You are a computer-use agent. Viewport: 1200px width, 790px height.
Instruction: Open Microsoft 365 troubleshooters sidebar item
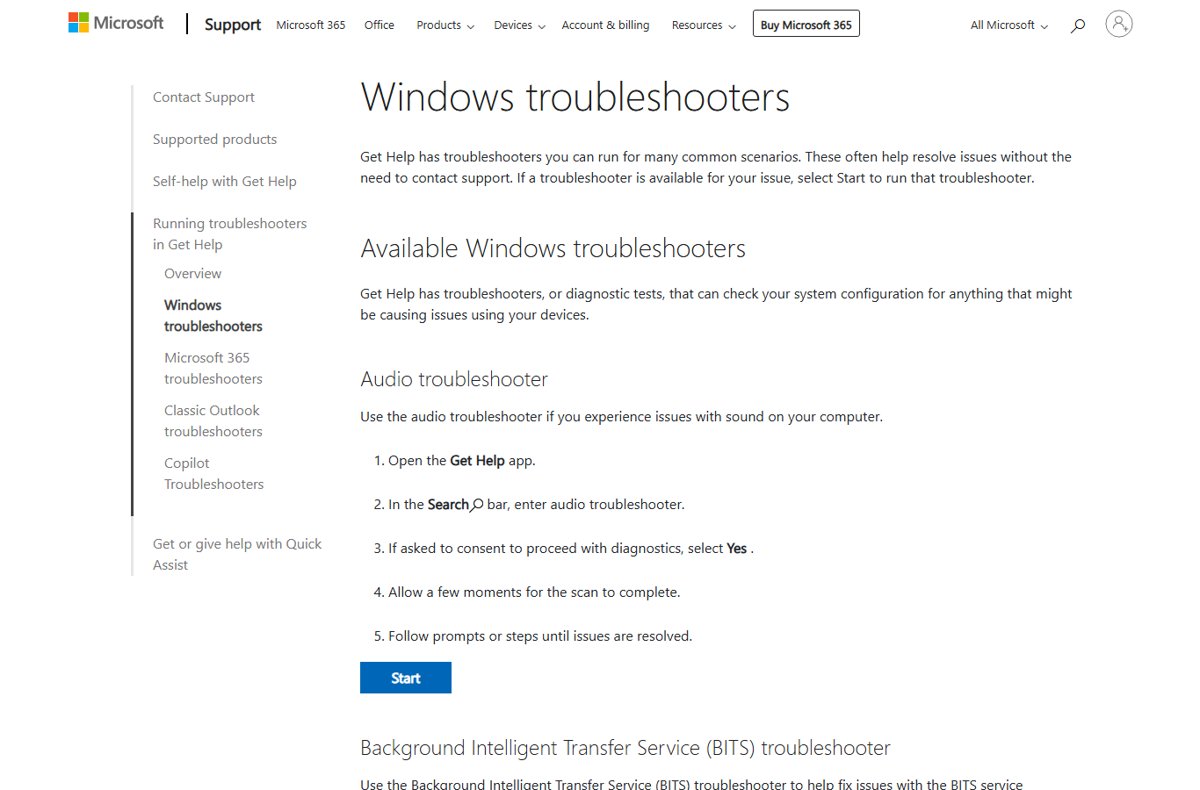point(213,368)
